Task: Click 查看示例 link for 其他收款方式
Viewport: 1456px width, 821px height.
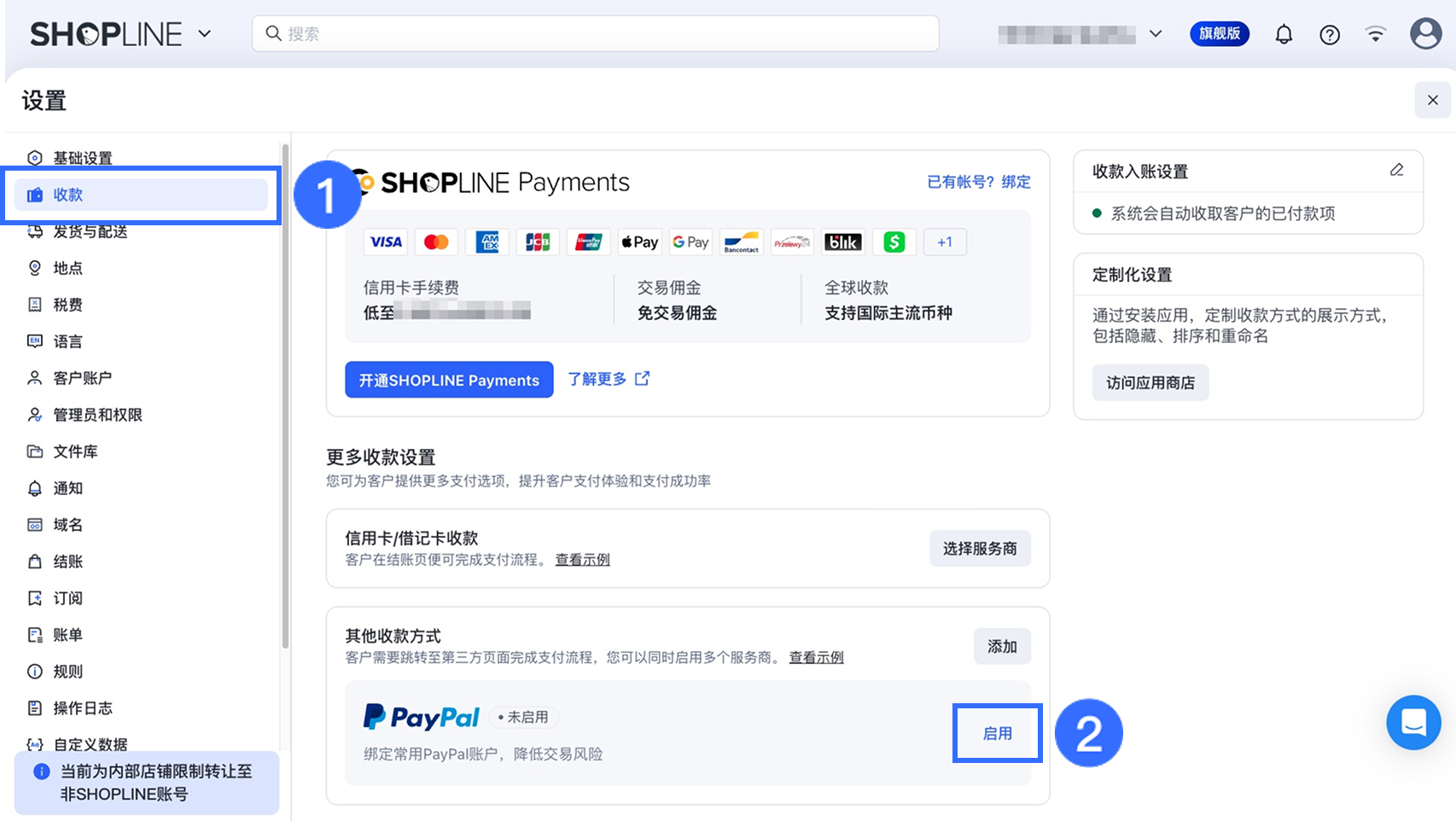Action: click(x=817, y=658)
